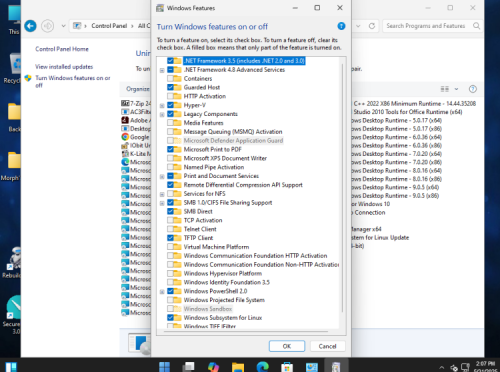500x372 pixels.
Task: Uncheck Microsoft Print to PDF checkbox
Action: (170, 149)
